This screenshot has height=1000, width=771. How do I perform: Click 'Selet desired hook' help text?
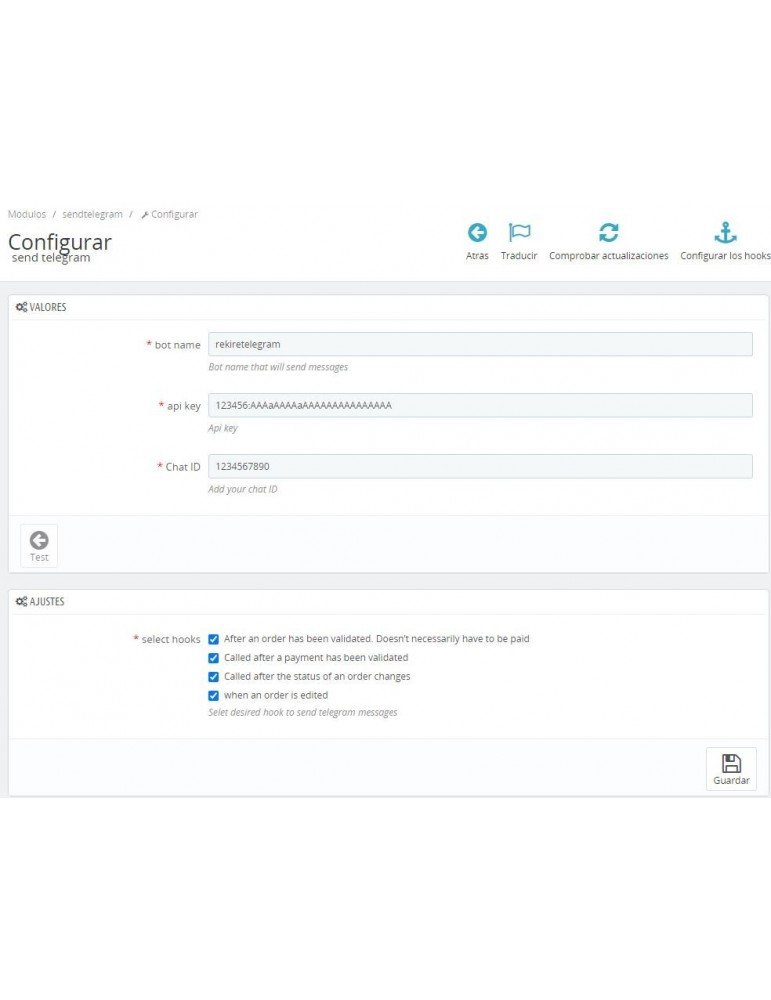303,712
